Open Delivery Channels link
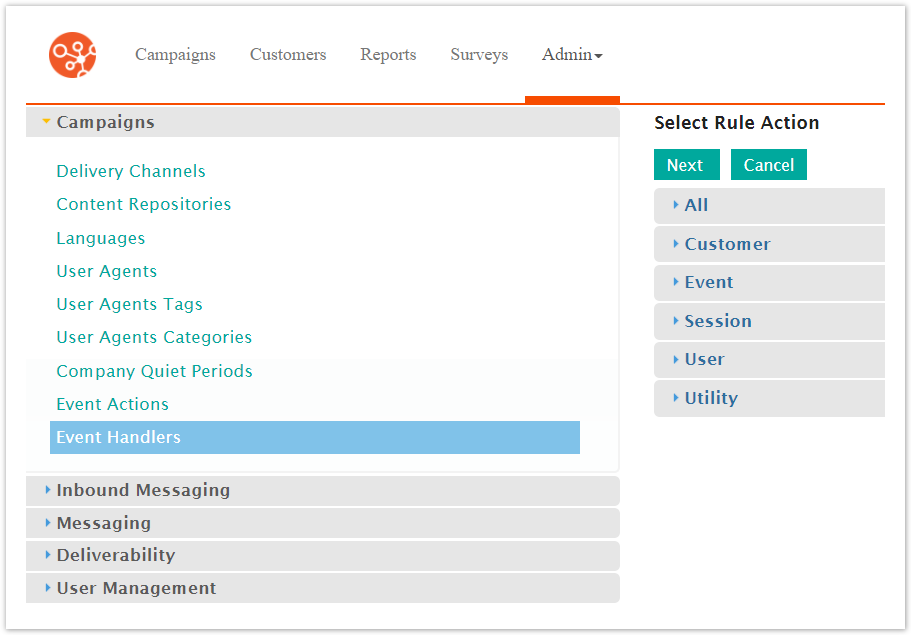Viewport: 911px width, 635px height. coord(131,171)
